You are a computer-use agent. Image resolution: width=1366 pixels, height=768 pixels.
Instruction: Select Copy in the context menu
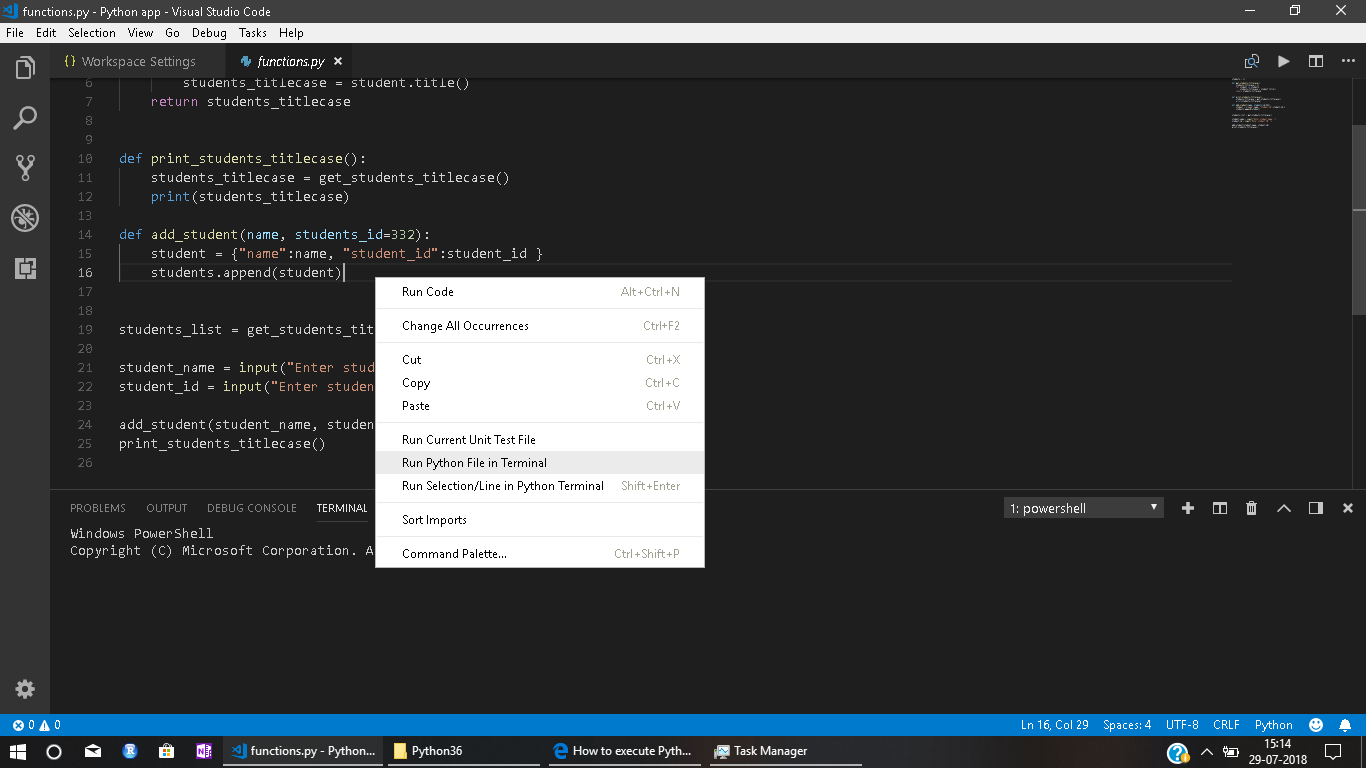[540, 383]
